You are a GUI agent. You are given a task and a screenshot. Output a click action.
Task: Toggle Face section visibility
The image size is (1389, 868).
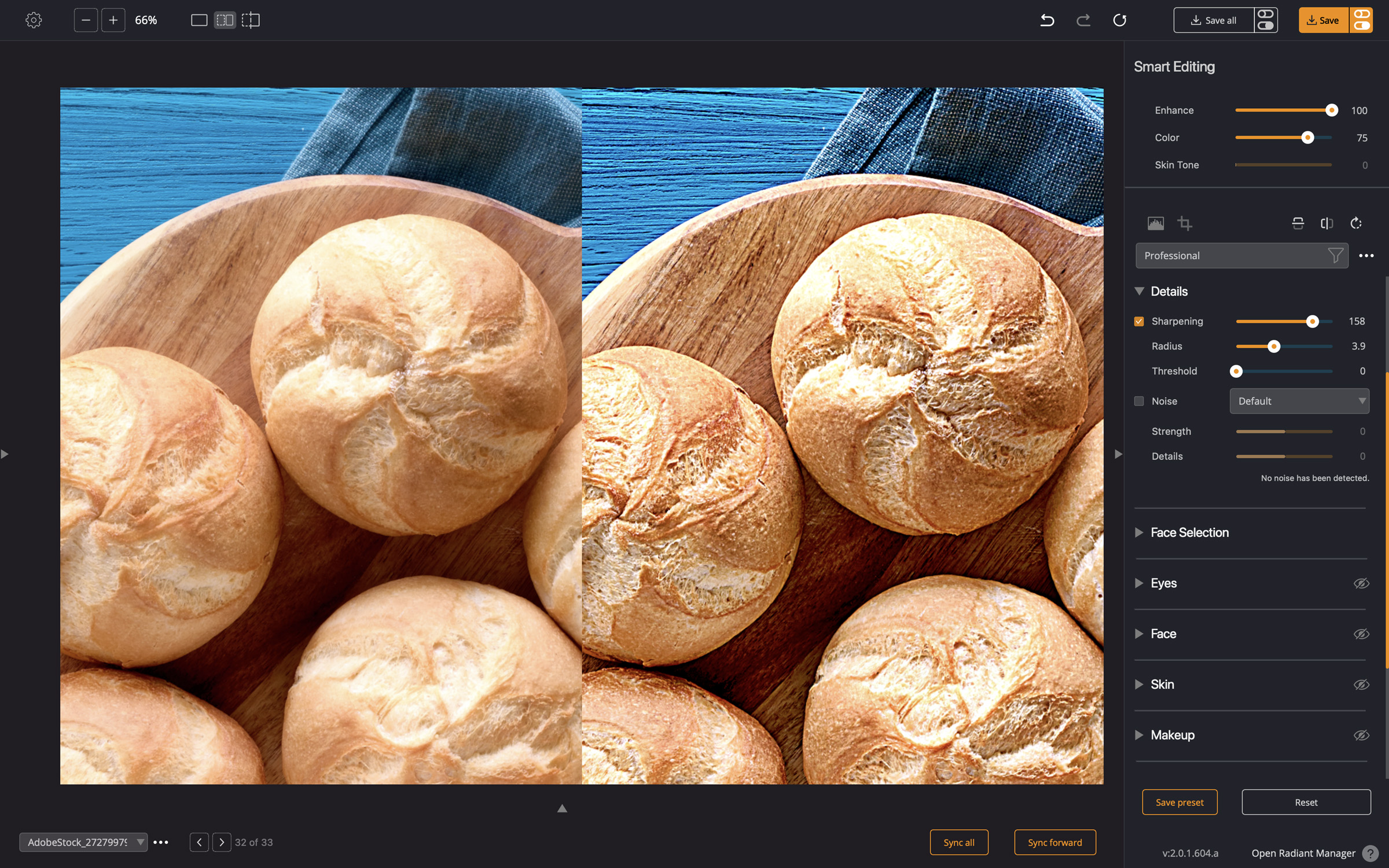pos(1361,634)
